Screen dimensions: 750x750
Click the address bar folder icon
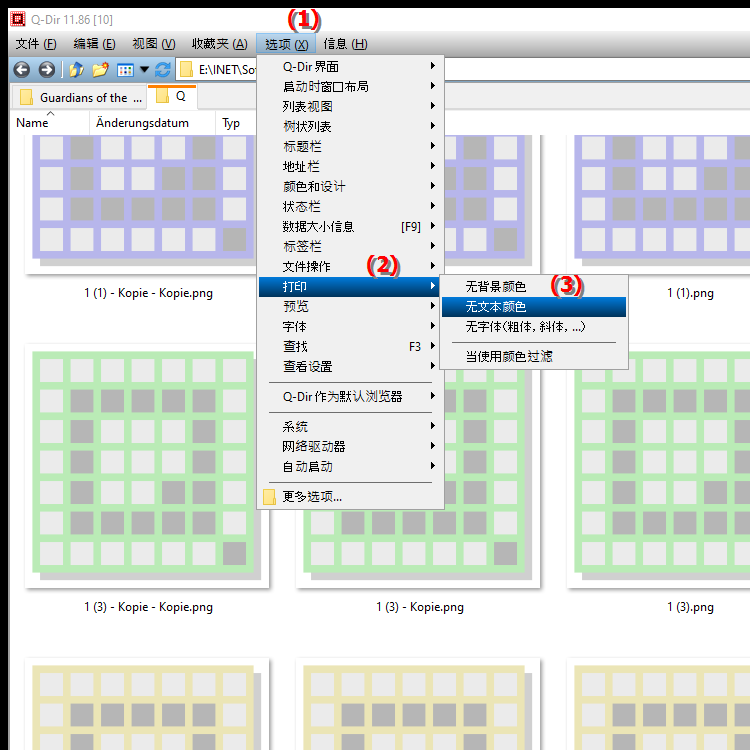click(x=186, y=70)
